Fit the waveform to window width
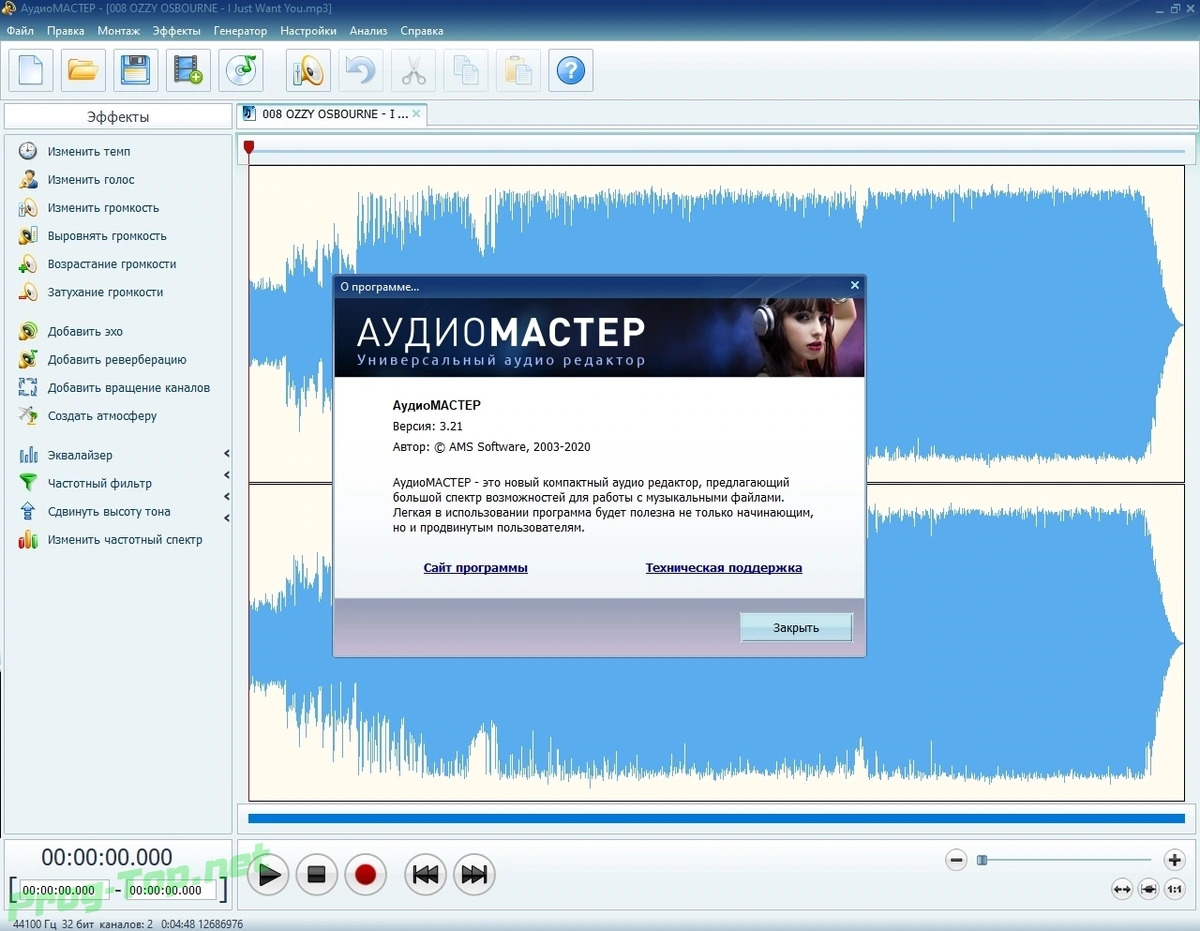1200x931 pixels. 1121,889
